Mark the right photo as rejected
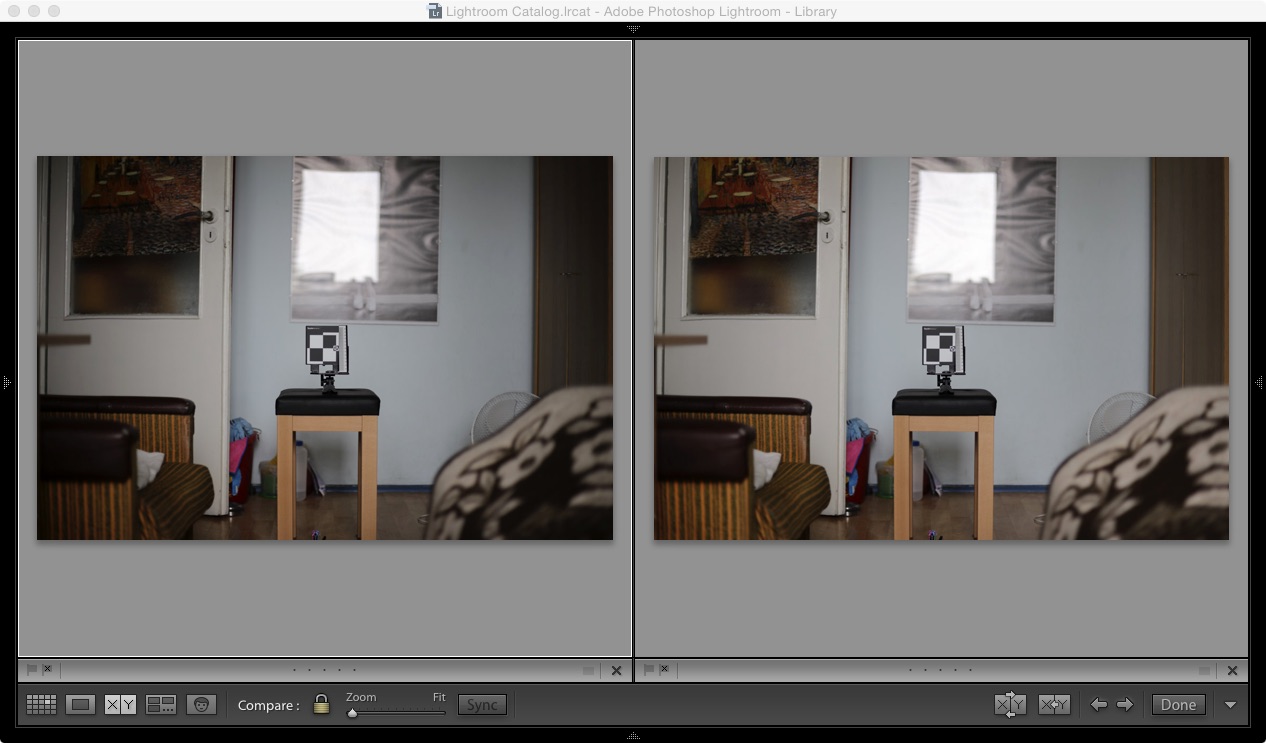This screenshot has width=1266, height=743. 664,670
